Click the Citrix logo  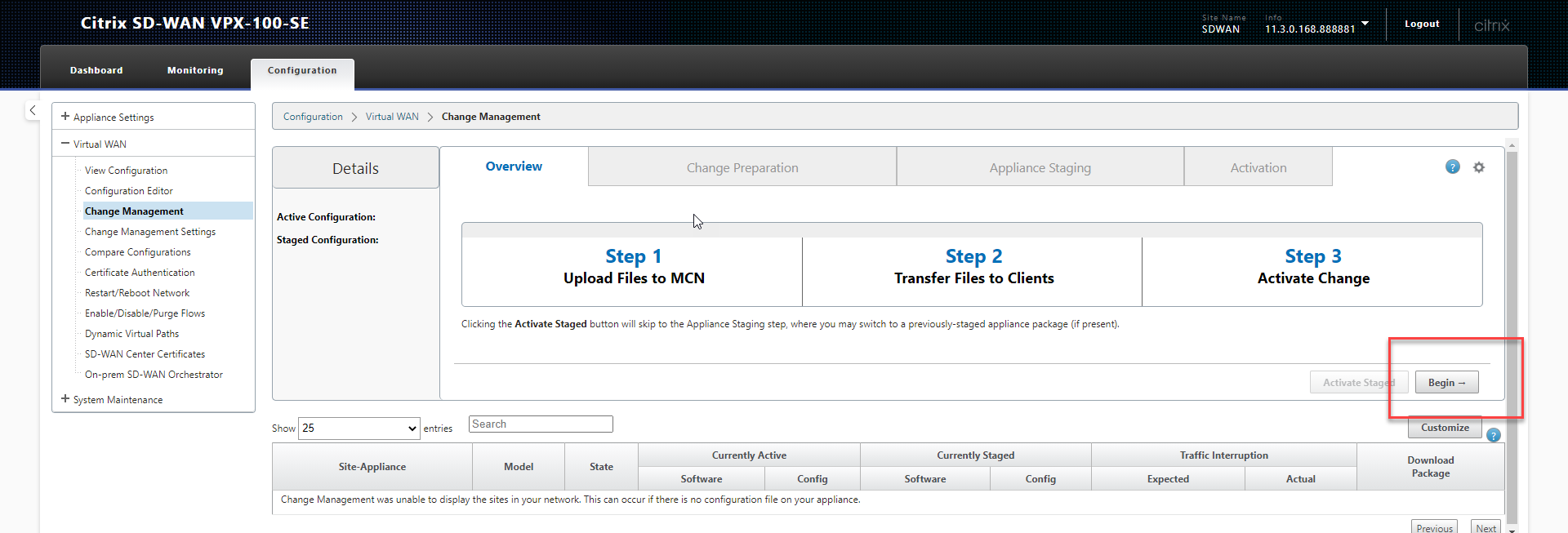pyautogui.click(x=1491, y=25)
